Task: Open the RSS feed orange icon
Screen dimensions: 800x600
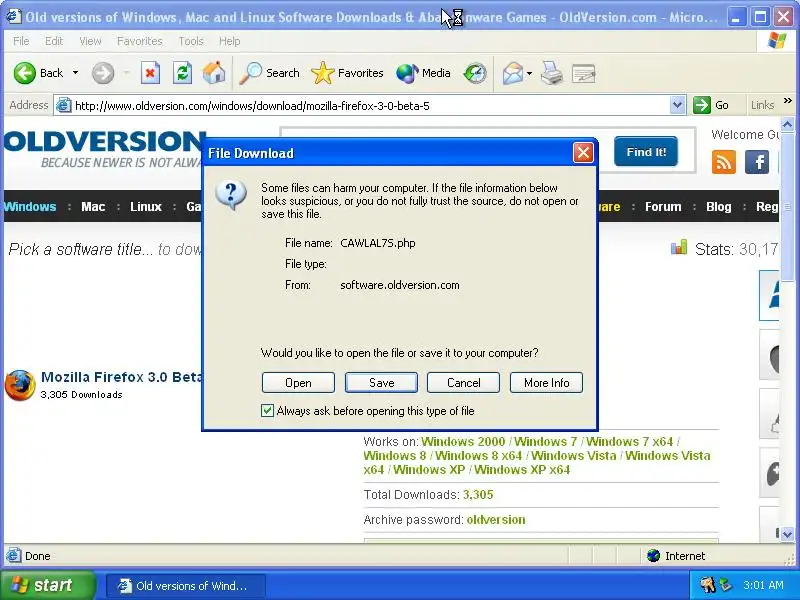Action: click(723, 162)
